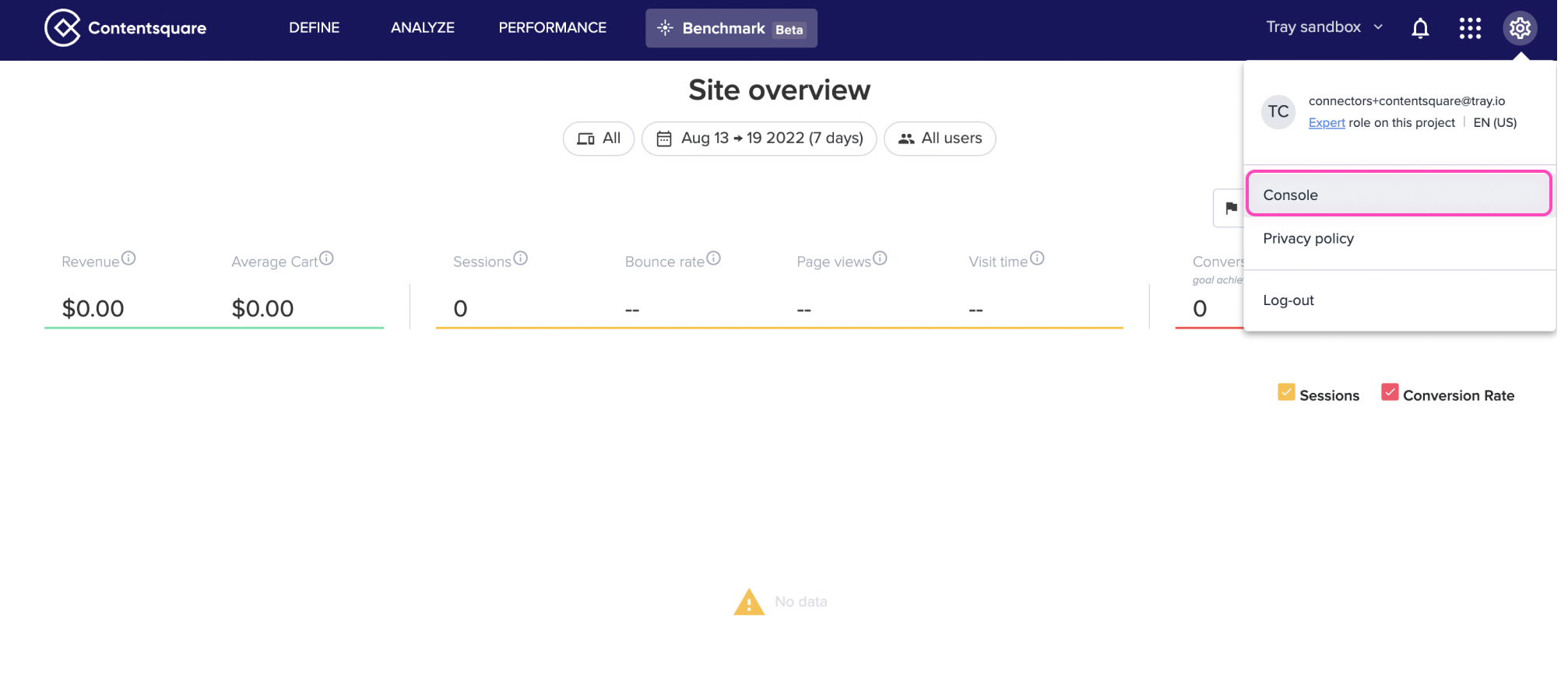The width and height of the screenshot is (1568, 695).
Task: Show info tooltip for Revenue
Action: 128,258
